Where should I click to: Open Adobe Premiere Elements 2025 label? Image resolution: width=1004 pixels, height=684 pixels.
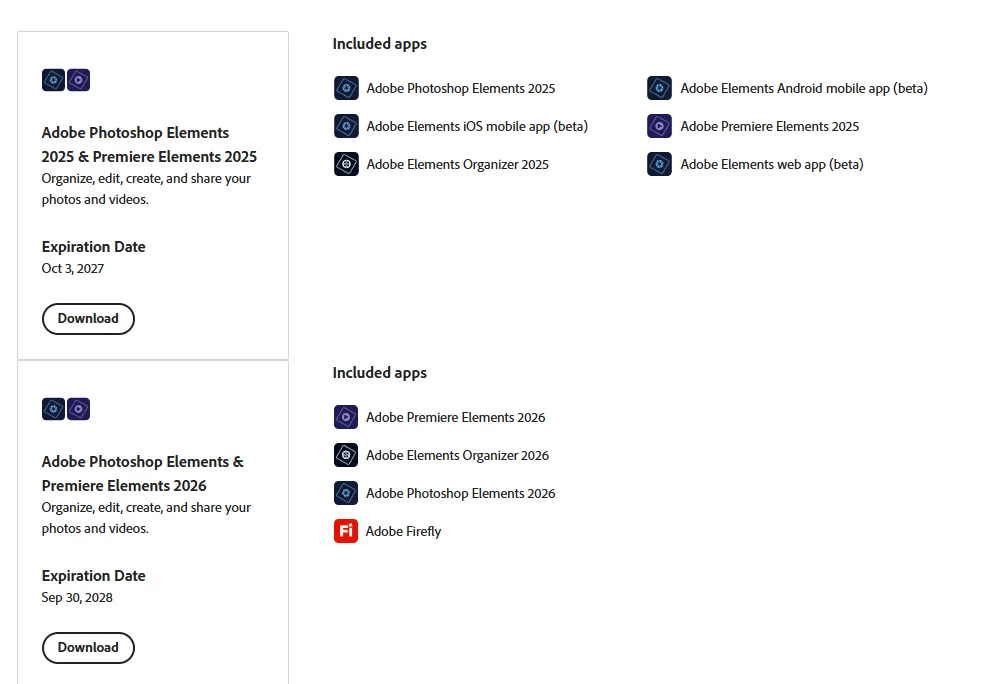(x=770, y=126)
